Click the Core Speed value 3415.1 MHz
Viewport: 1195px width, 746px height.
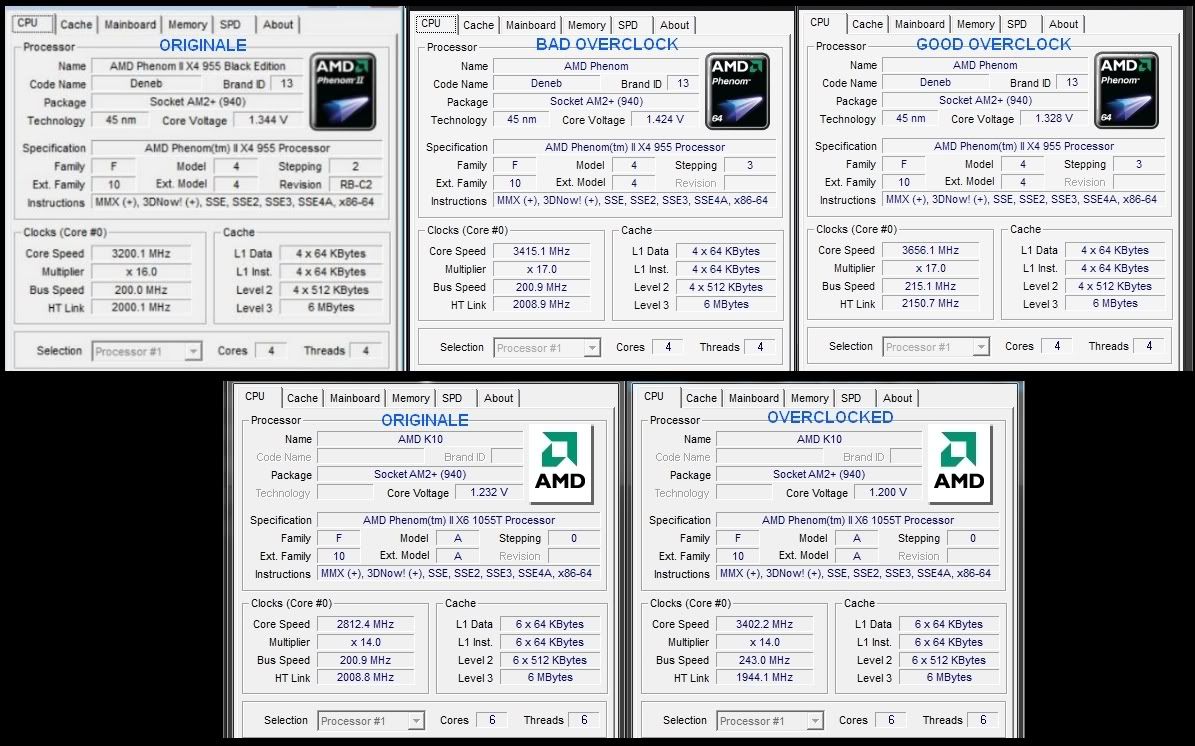(x=542, y=251)
